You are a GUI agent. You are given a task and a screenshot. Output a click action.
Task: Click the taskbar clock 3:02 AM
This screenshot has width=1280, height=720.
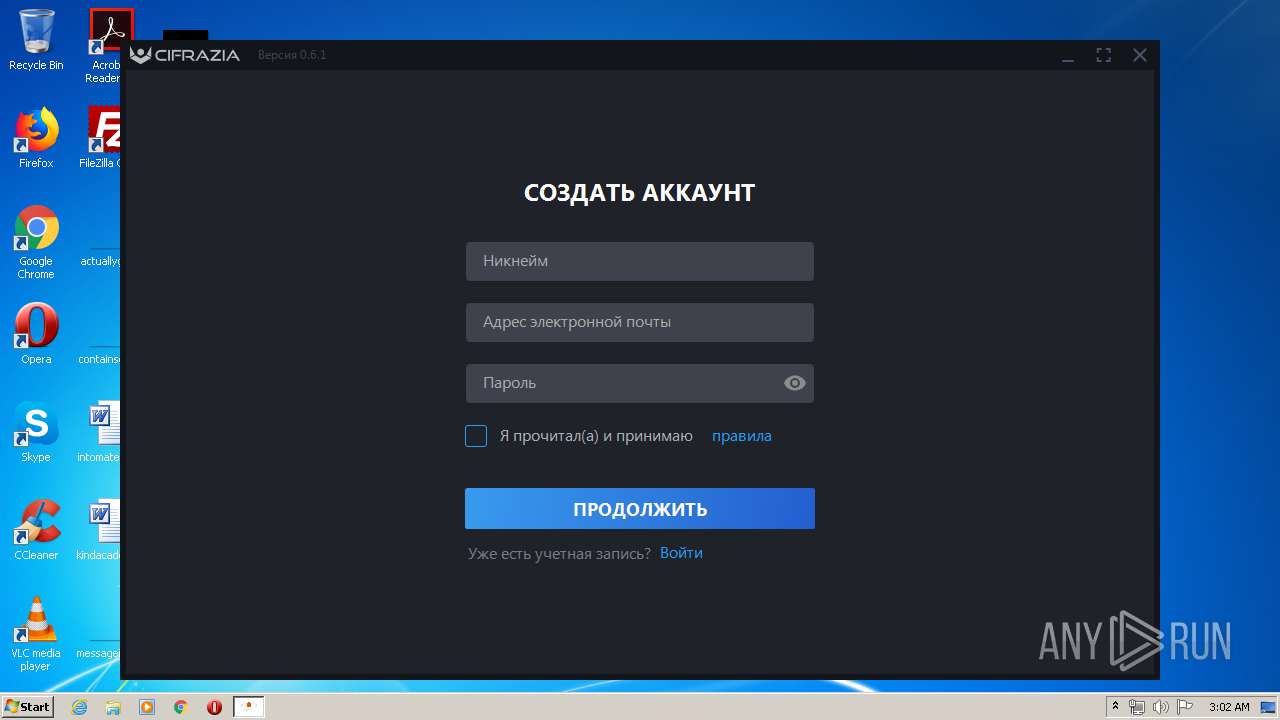point(1229,707)
